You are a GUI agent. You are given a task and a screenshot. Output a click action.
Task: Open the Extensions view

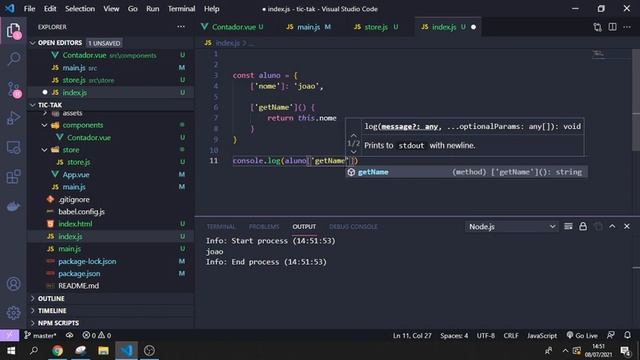(13, 177)
